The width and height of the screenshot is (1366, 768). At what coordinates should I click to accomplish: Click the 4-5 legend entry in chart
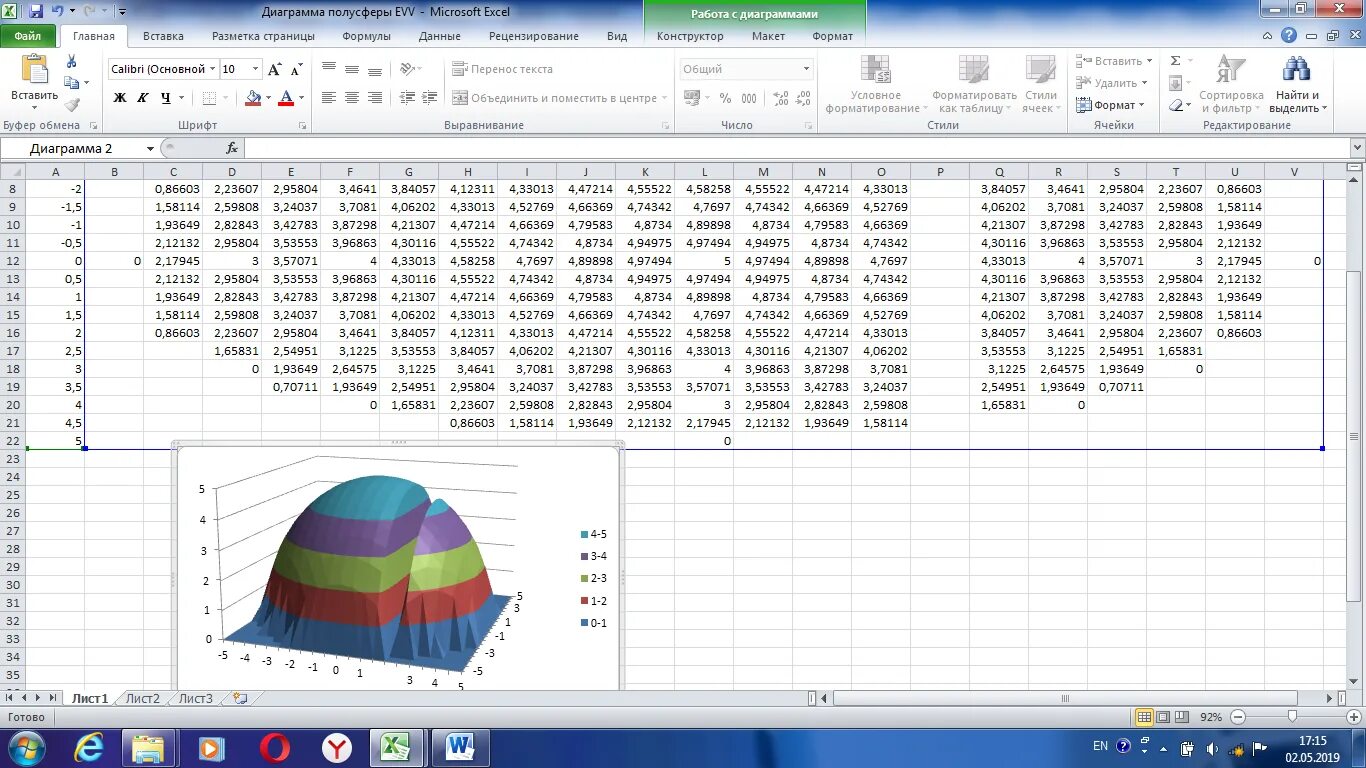(593, 534)
